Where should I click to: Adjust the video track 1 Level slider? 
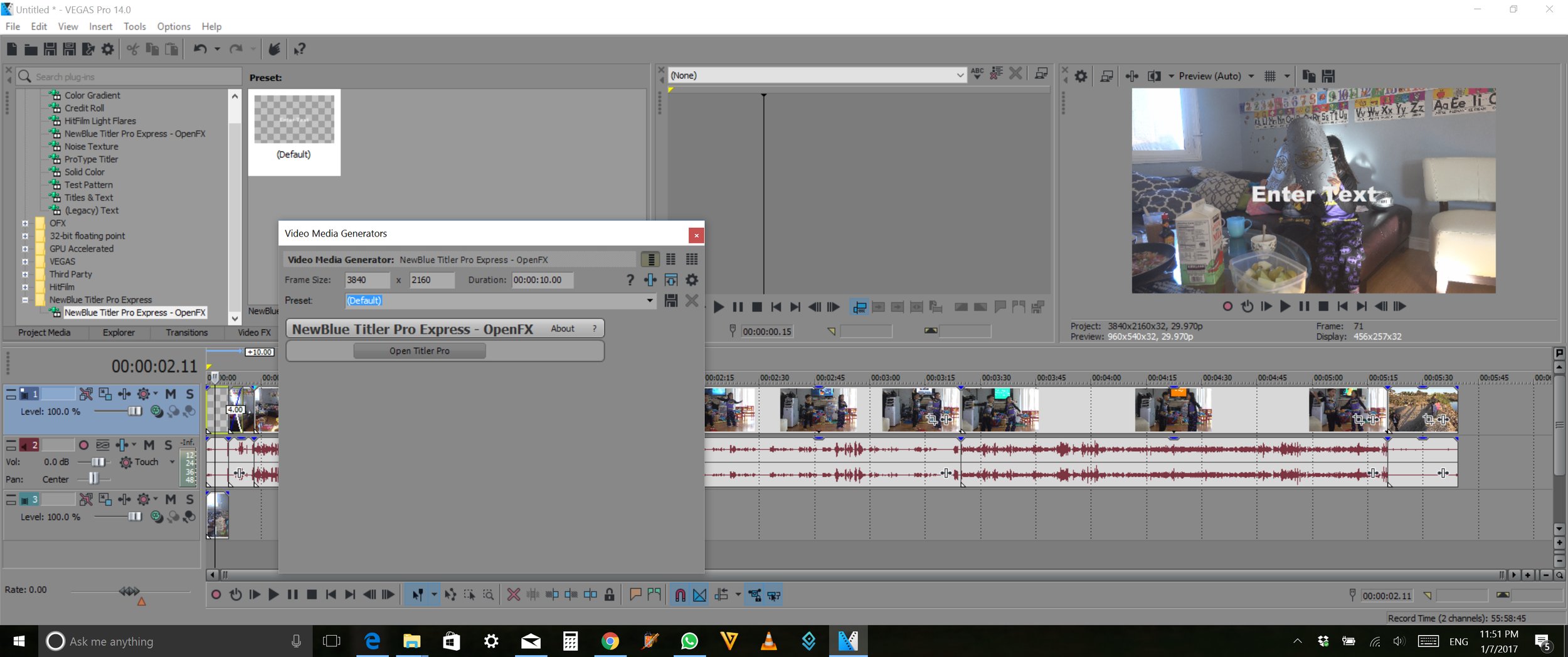135,412
